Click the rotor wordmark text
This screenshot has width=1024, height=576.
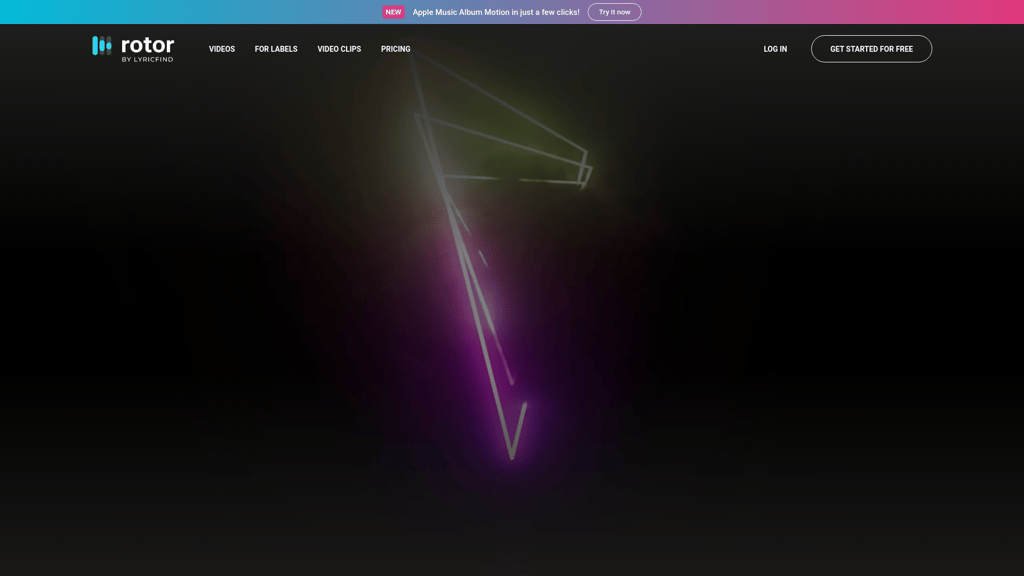point(148,45)
